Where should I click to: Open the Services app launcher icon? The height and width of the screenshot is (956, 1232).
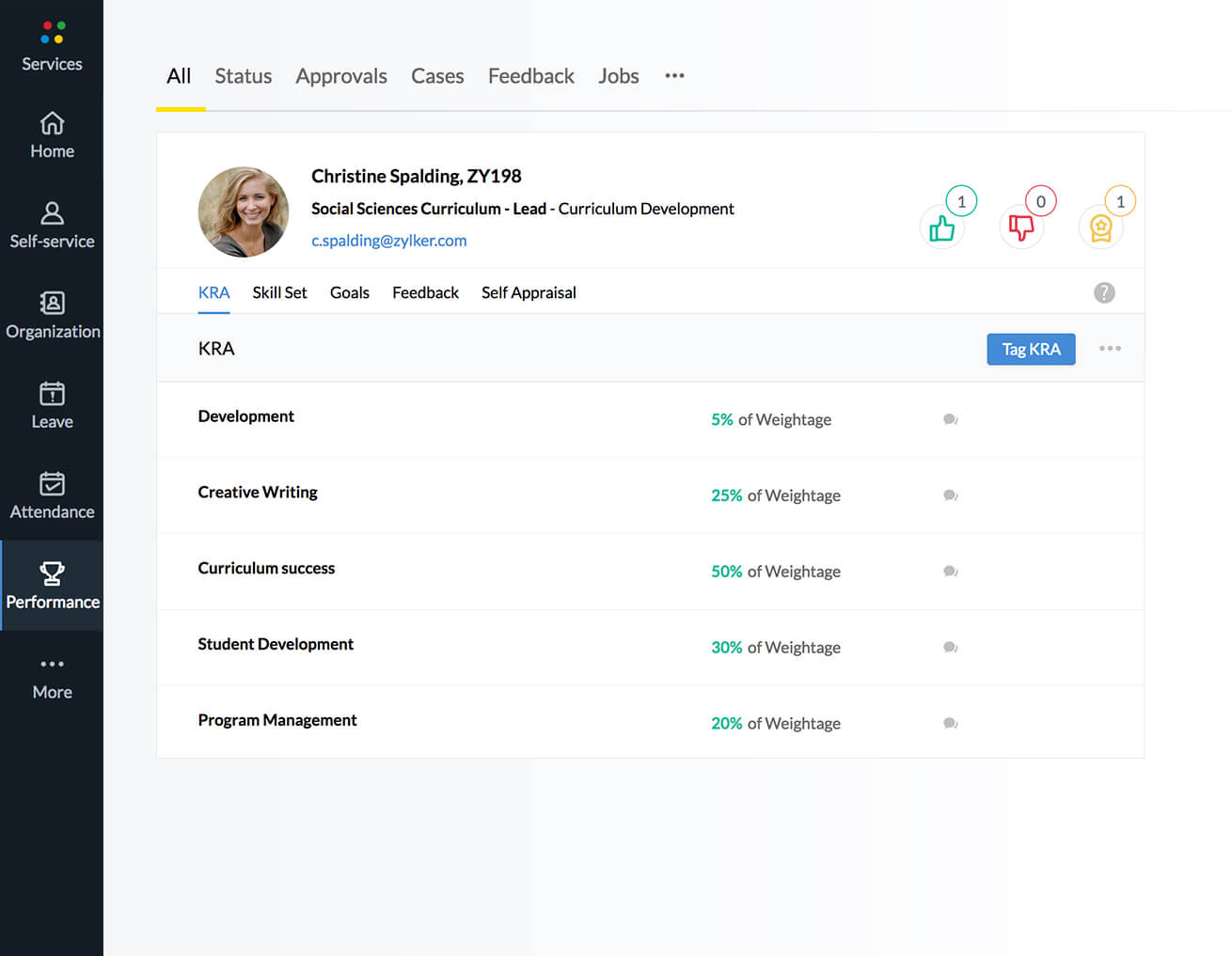53,33
